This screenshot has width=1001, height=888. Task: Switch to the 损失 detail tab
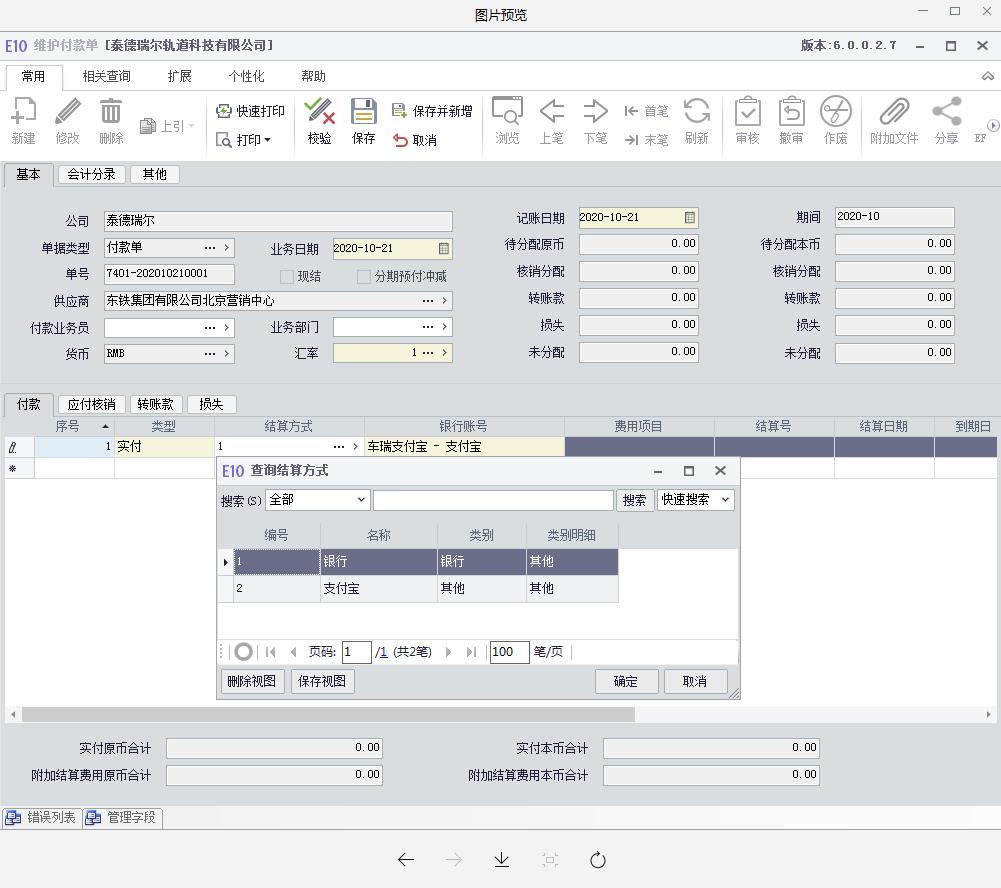[211, 404]
